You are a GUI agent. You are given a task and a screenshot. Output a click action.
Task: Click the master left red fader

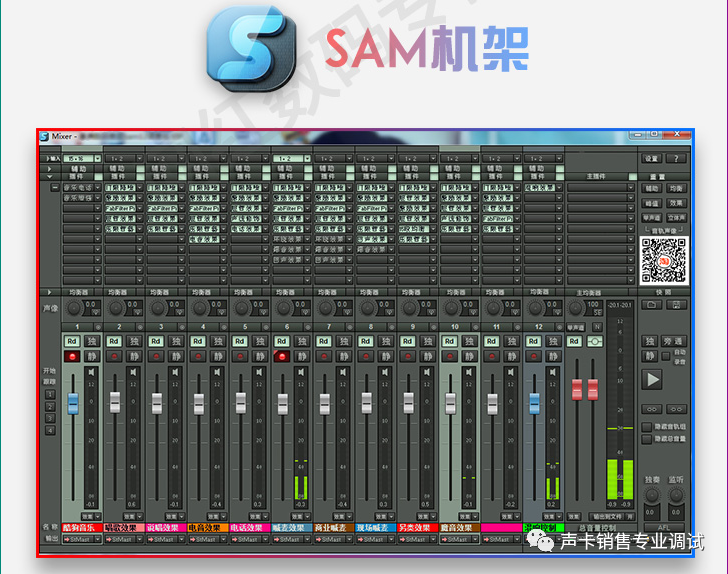tap(577, 389)
